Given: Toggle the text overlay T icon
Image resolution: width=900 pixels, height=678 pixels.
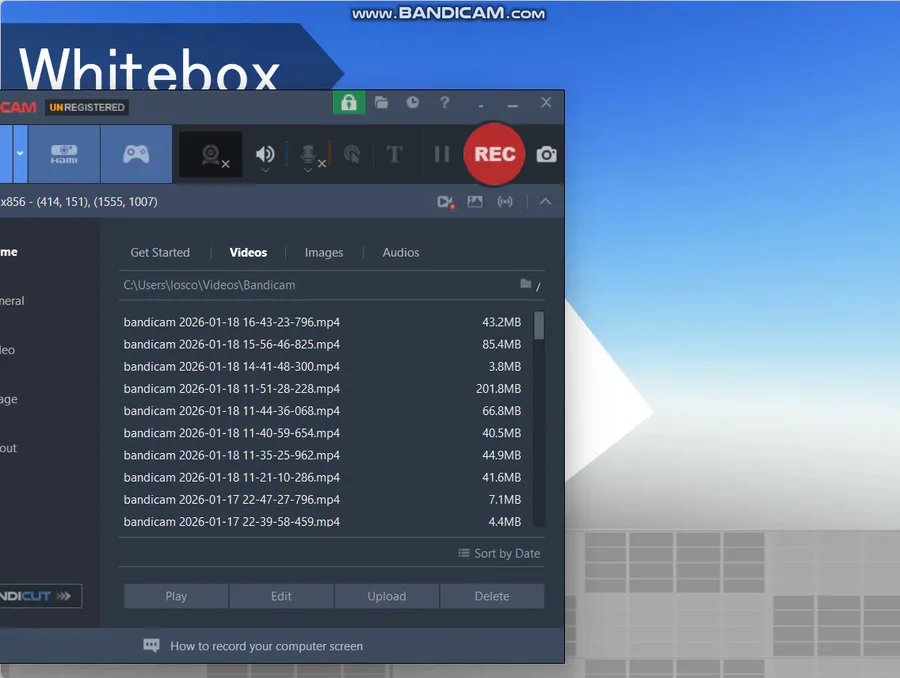Looking at the screenshot, I should click(394, 154).
